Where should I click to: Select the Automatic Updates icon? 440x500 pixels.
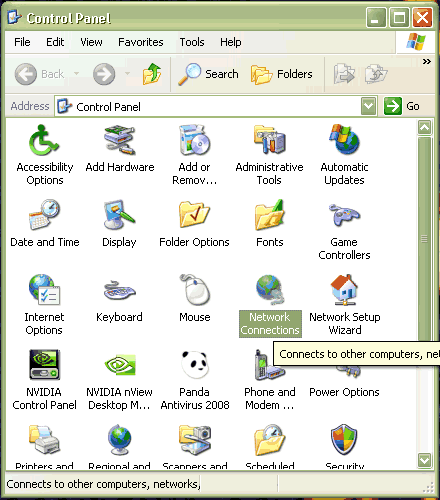coord(344,140)
